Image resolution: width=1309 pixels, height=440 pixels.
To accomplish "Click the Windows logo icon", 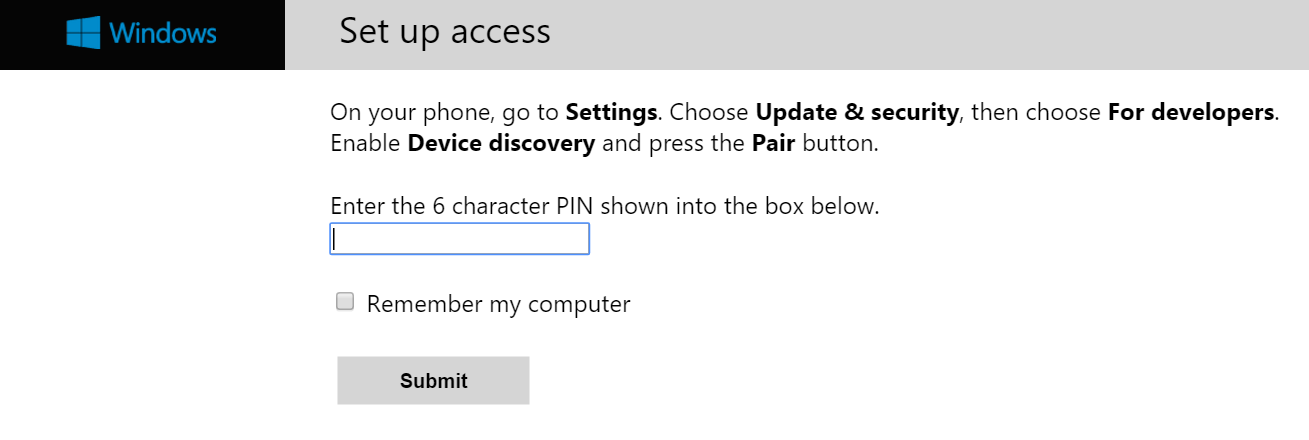I will tap(84, 33).
